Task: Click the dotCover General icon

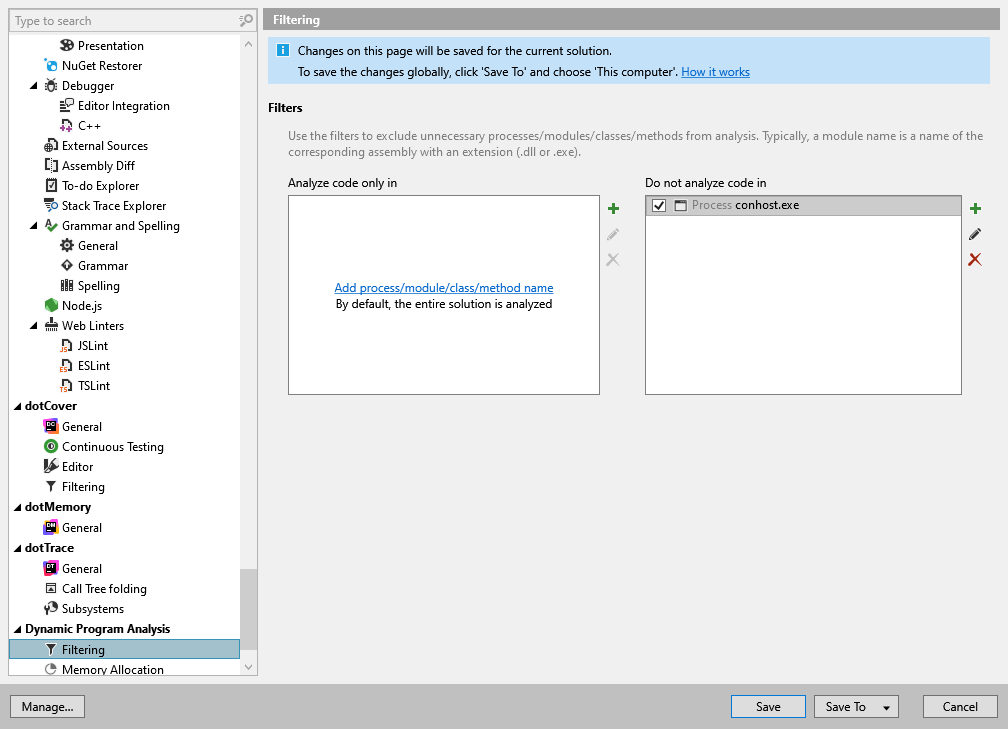Action: pos(51,426)
